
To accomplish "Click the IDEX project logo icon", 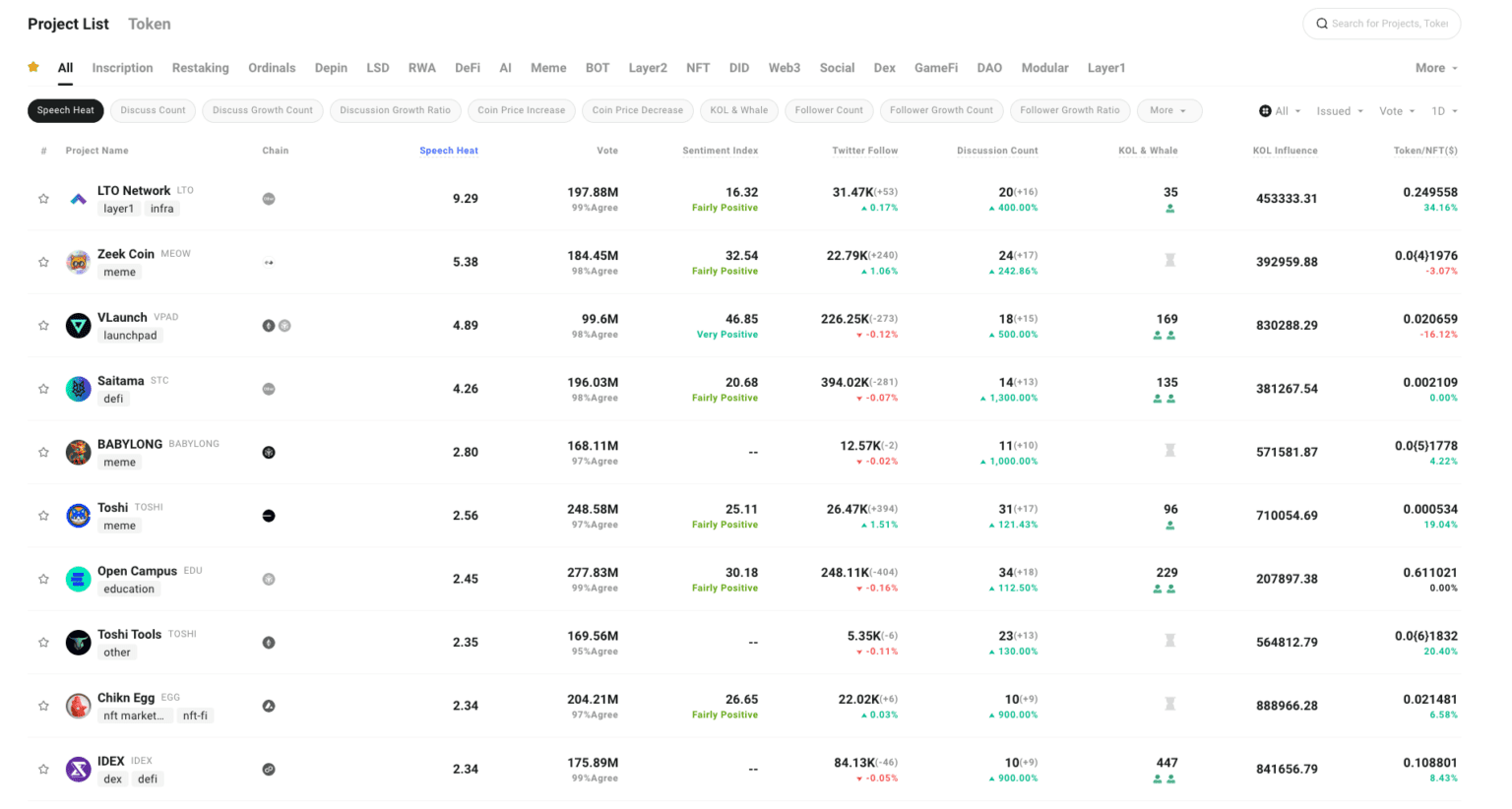I will pyautogui.click(x=79, y=770).
